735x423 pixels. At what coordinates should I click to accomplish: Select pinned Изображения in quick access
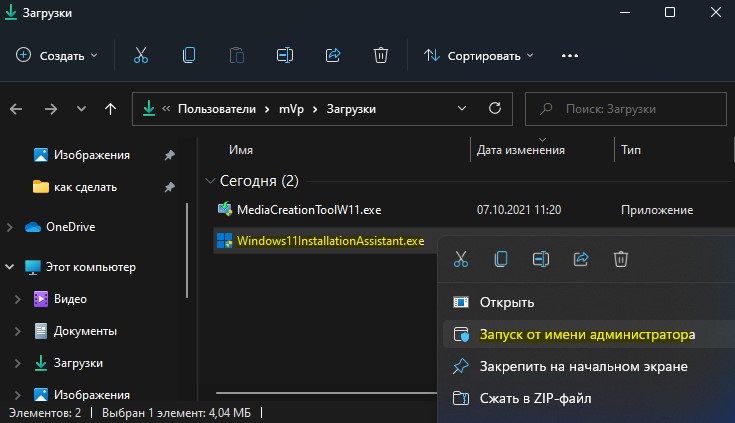coord(91,155)
